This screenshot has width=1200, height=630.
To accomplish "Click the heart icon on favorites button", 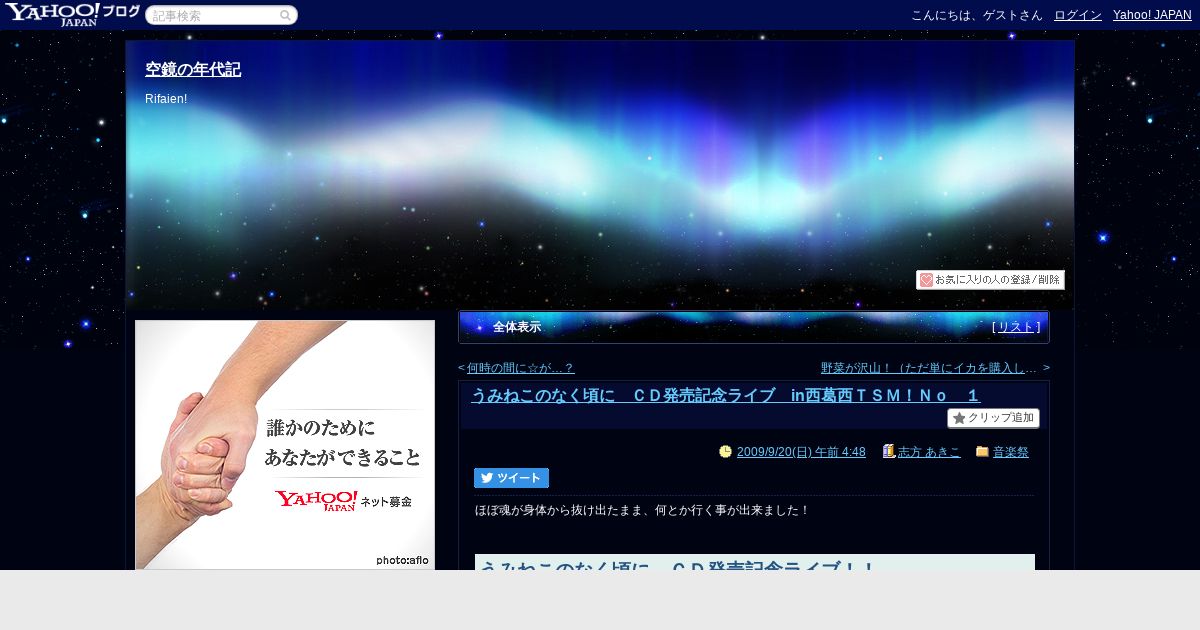I will [926, 280].
